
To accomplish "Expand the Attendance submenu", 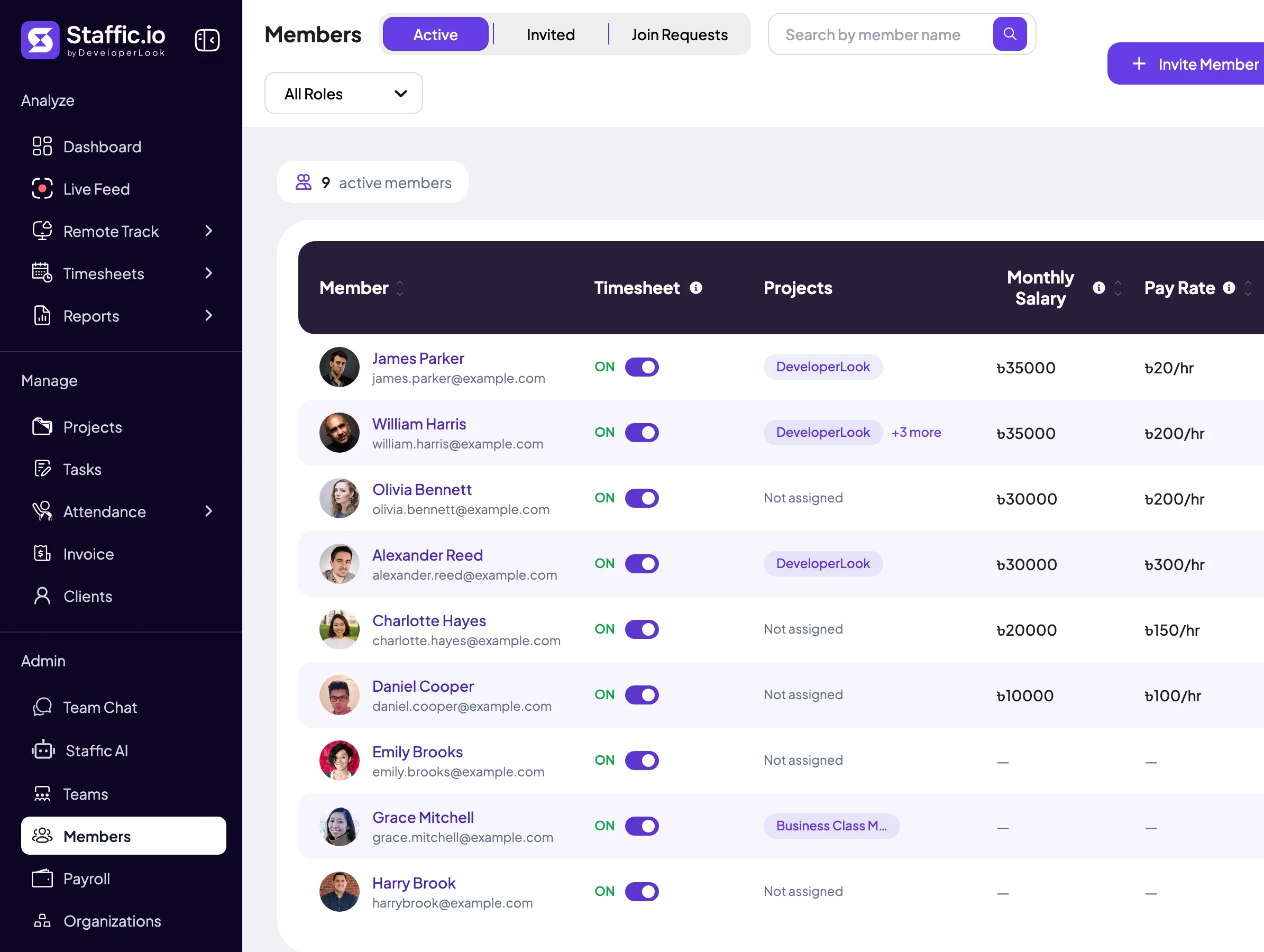I will tap(208, 511).
